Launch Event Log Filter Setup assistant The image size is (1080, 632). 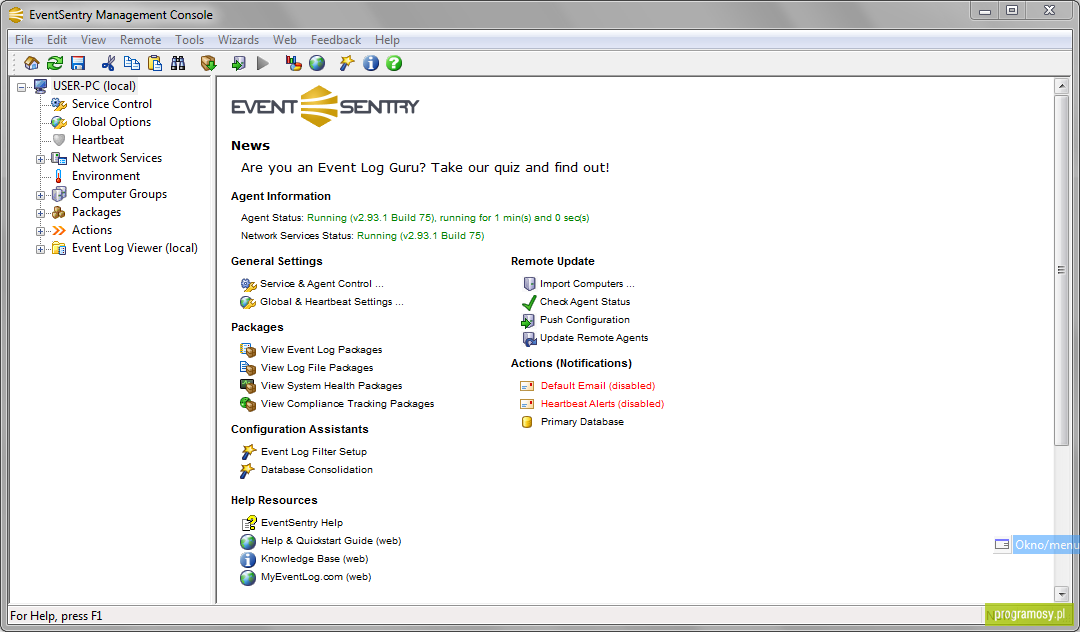coord(313,452)
